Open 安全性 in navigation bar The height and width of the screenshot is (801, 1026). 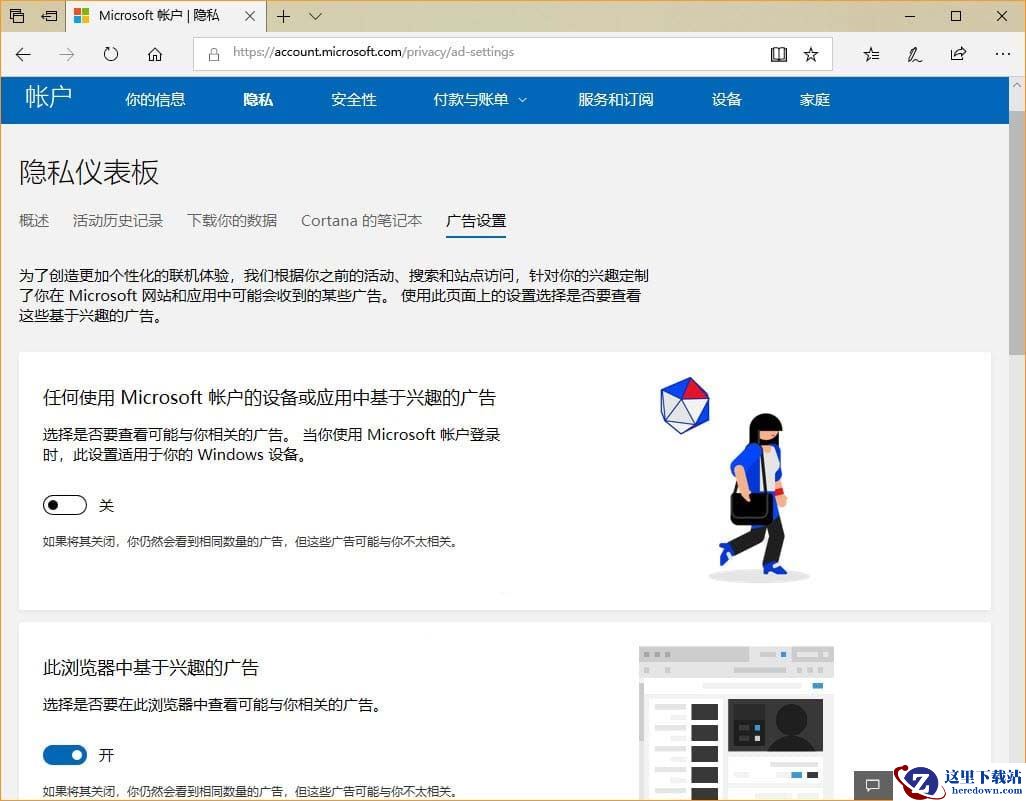pyautogui.click(x=353, y=99)
